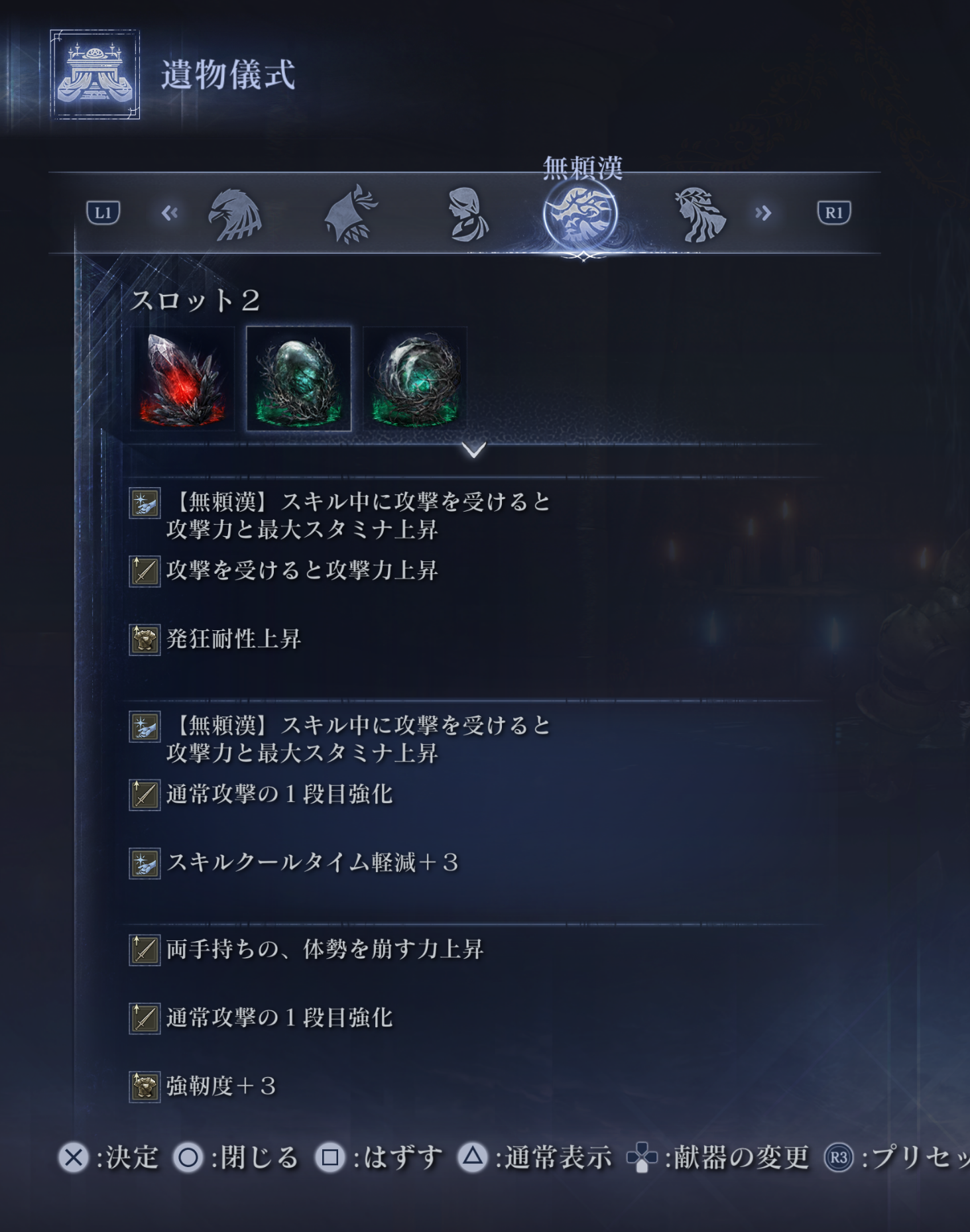Click the はずす remove prompt
Image resolution: width=970 pixels, height=1232 pixels.
[x=379, y=1158]
